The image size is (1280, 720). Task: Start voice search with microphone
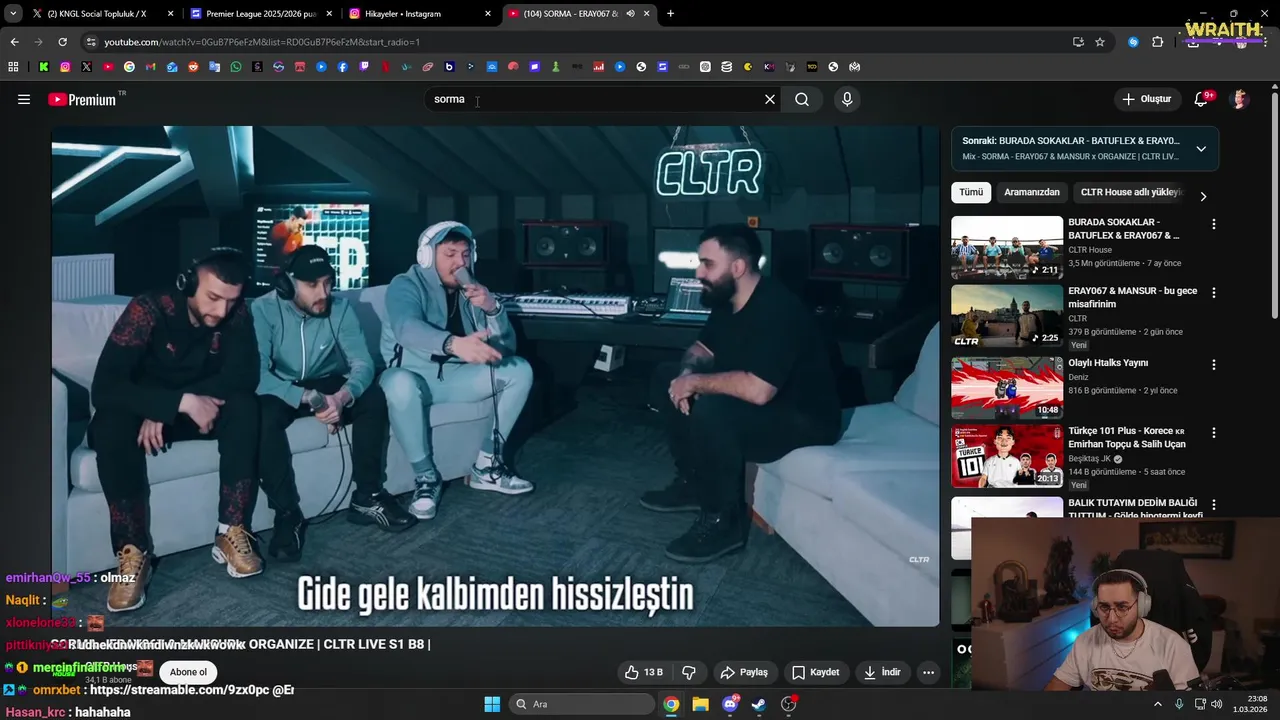coord(847,99)
